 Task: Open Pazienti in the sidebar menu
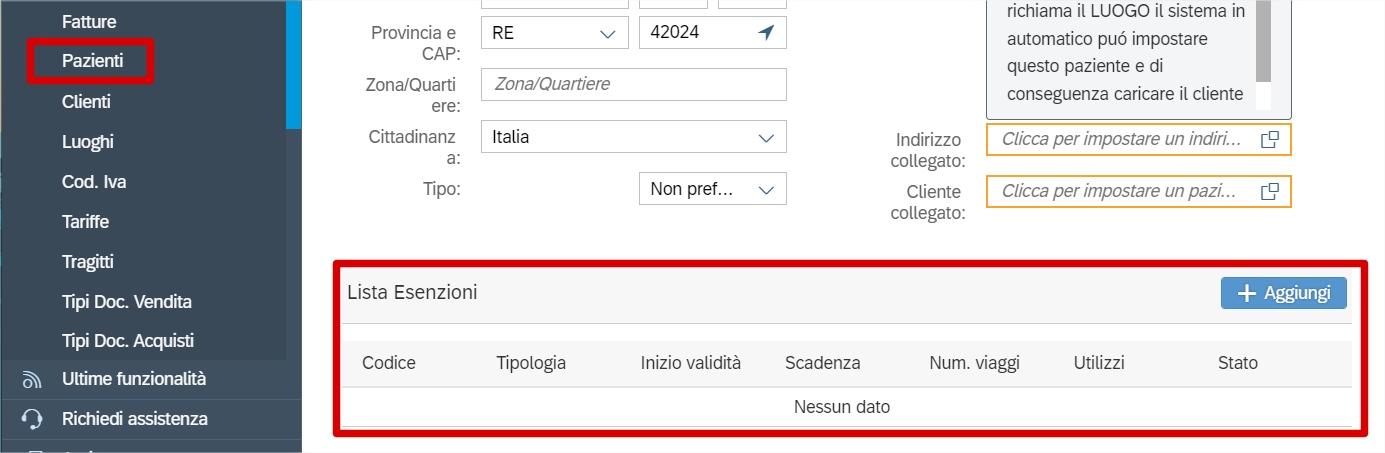point(92,61)
